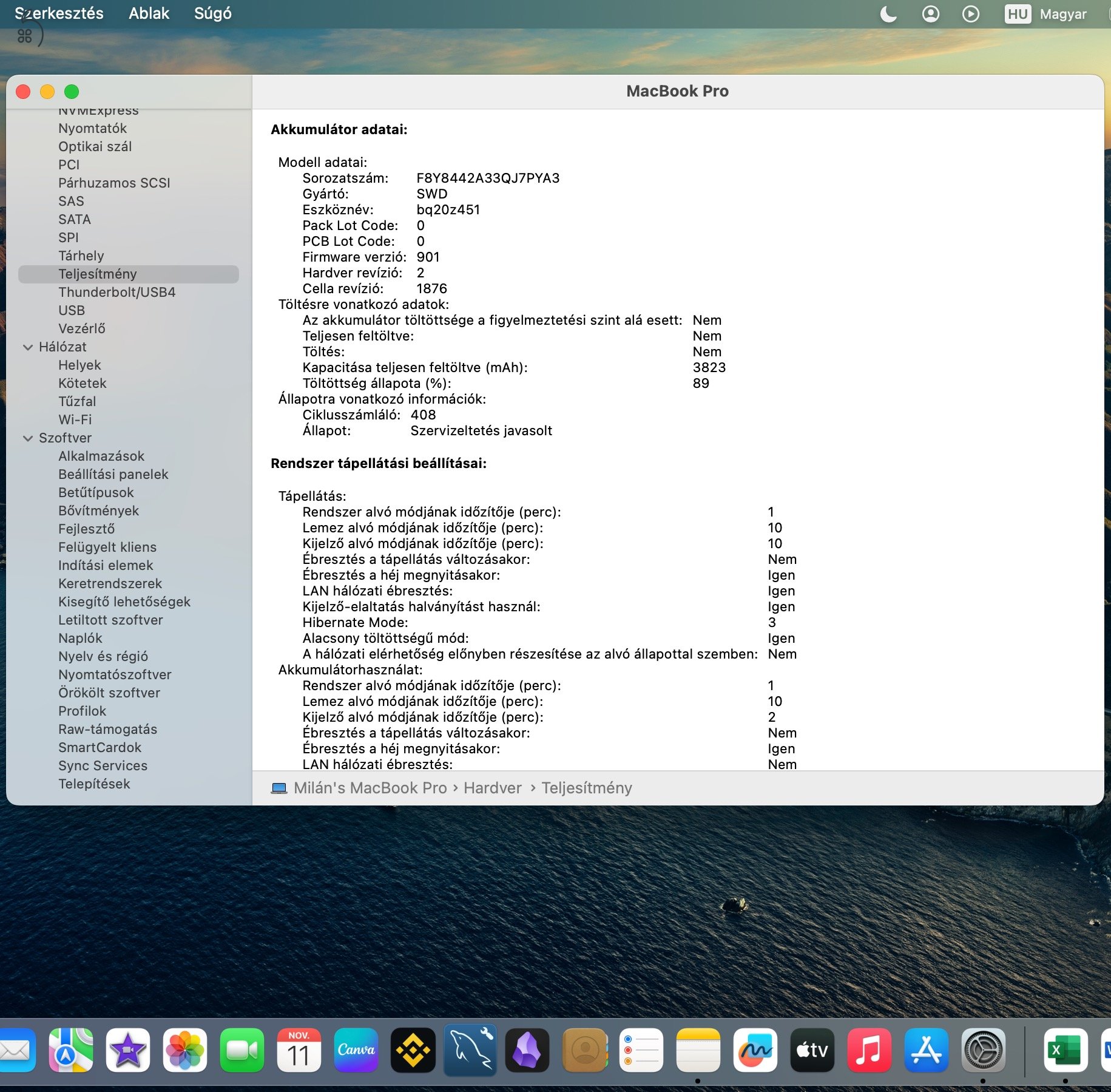Select Teljesítmény in the sidebar
Screen dimensions: 1111x1092
[x=129, y=274]
